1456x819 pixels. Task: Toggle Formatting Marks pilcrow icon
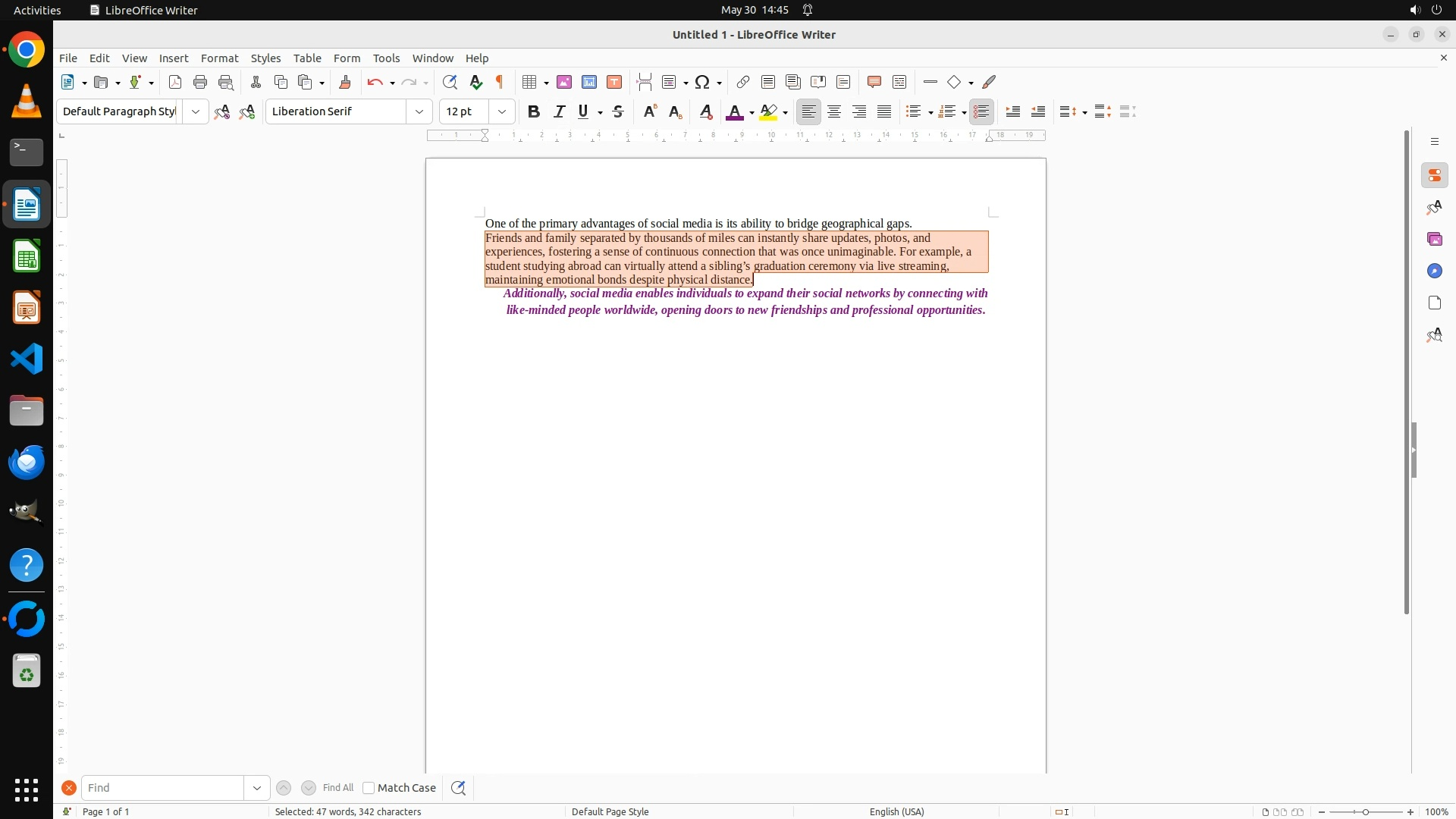500,82
